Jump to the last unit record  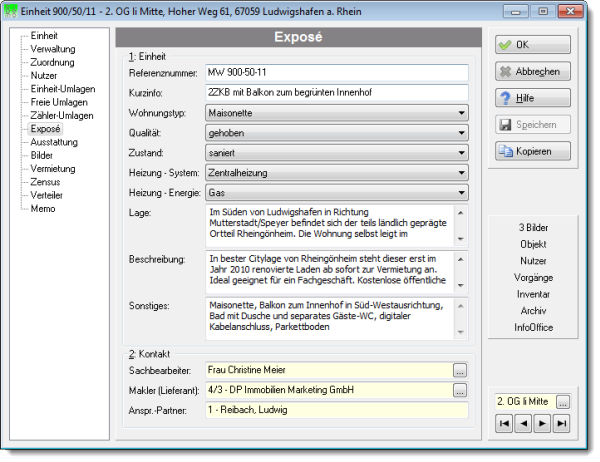(x=561, y=423)
